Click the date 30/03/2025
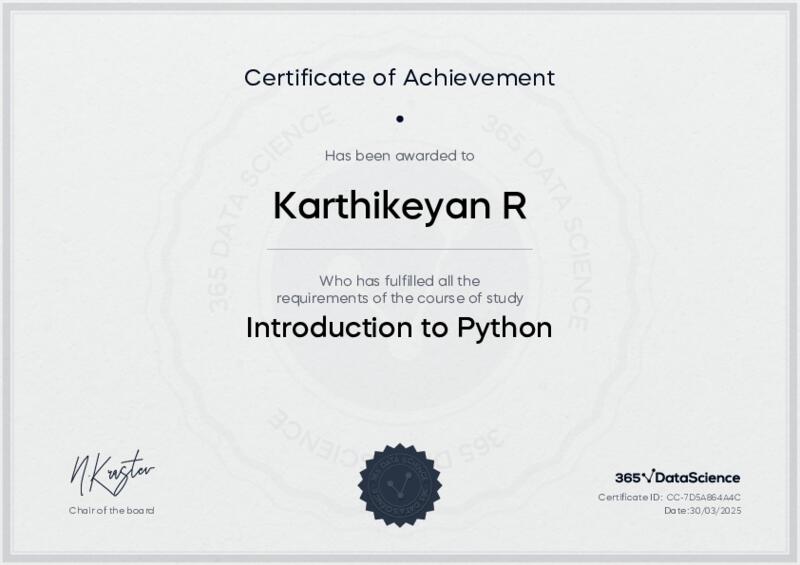Viewport: 800px width, 565px height. (715, 510)
